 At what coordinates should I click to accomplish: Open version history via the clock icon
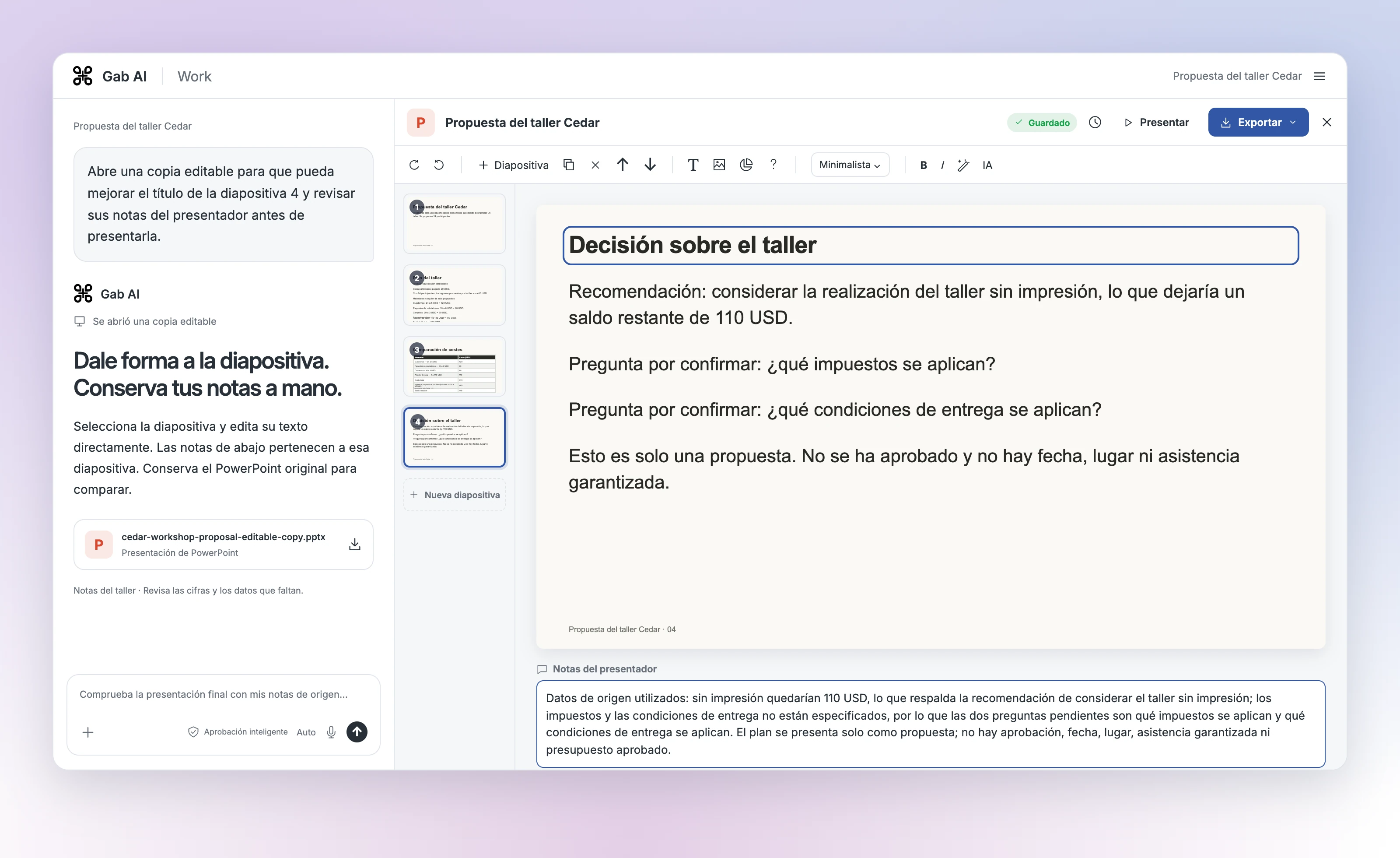coord(1095,122)
